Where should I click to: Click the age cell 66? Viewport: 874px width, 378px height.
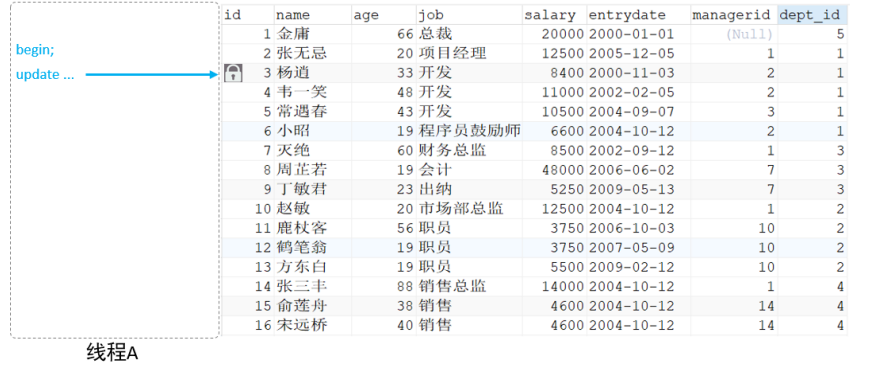point(384,34)
